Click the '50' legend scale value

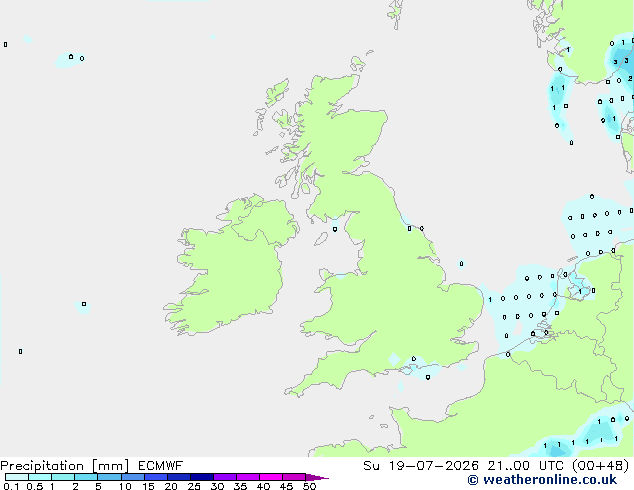[309, 486]
